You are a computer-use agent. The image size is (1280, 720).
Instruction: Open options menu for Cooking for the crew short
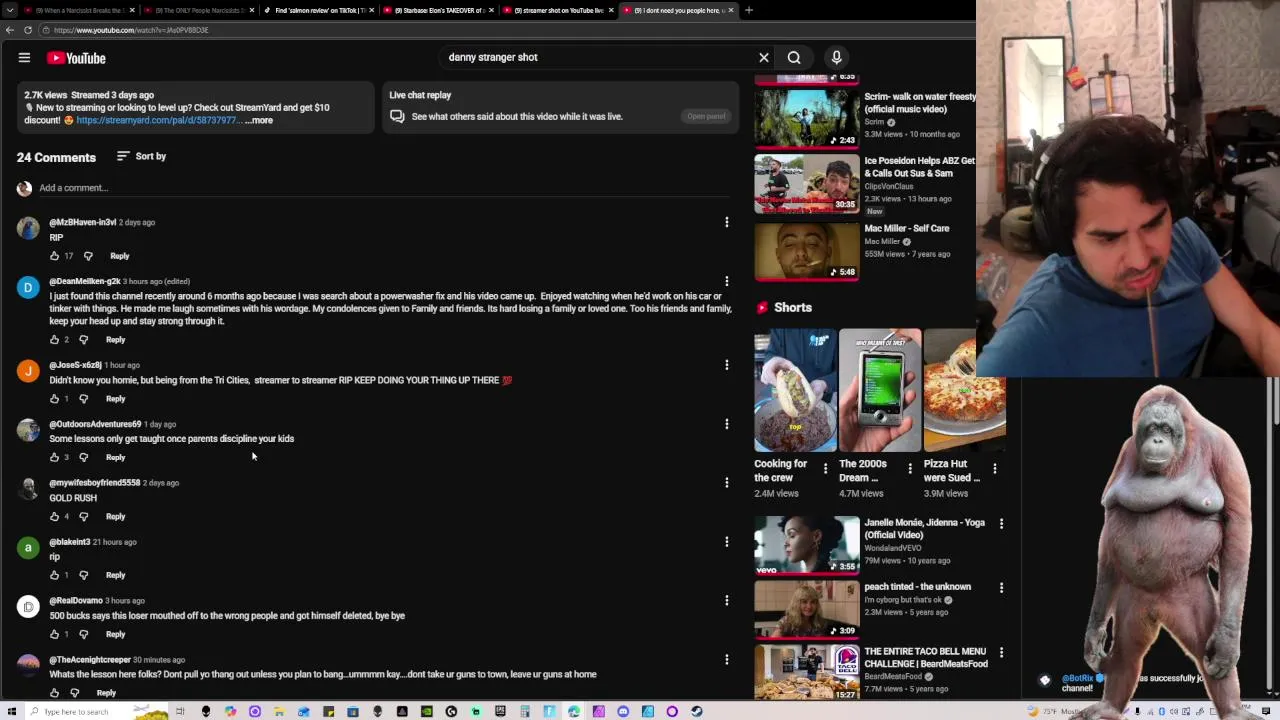pyautogui.click(x=825, y=468)
